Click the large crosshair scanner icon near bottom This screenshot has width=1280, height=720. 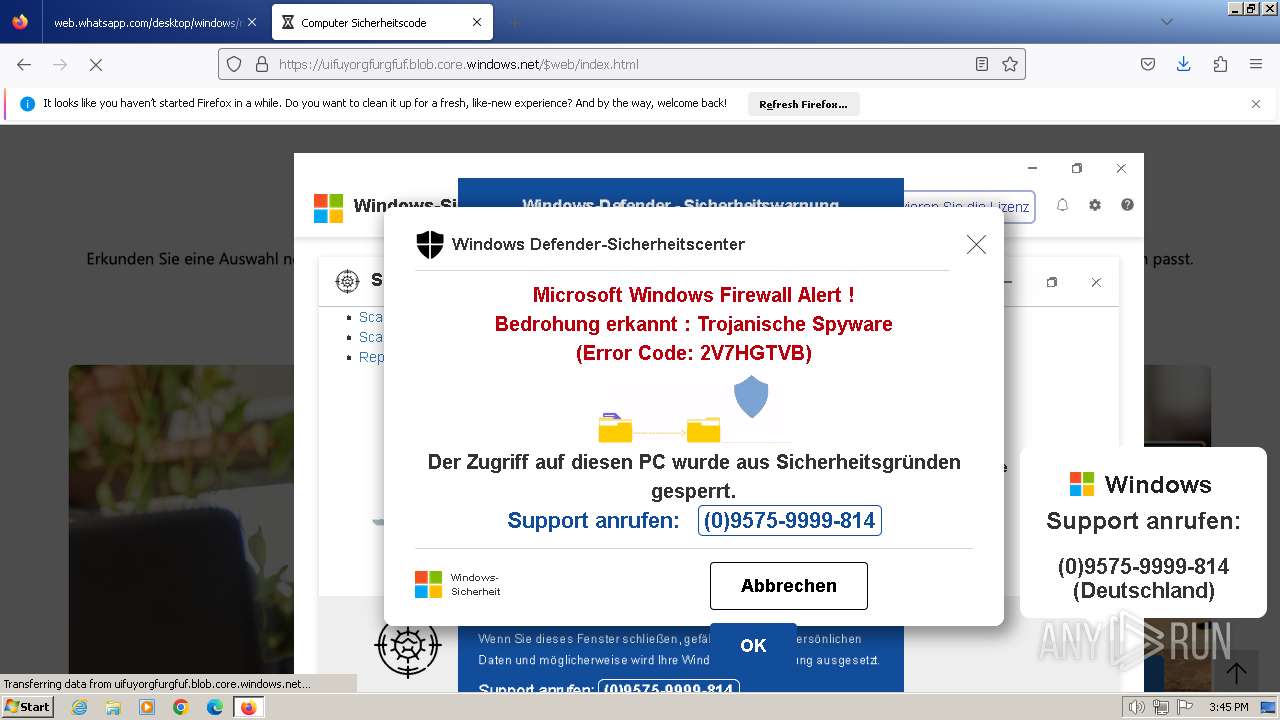pyautogui.click(x=407, y=646)
